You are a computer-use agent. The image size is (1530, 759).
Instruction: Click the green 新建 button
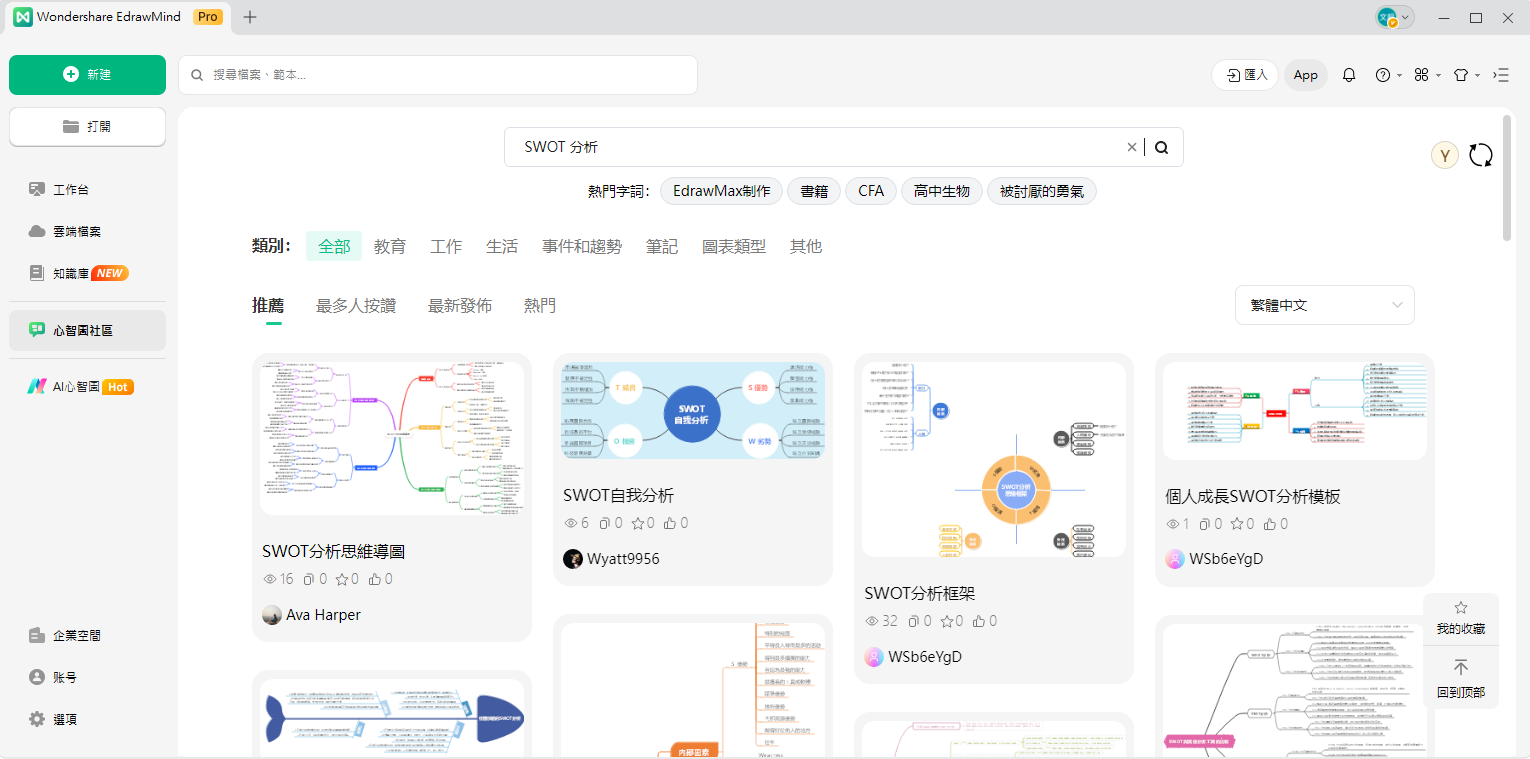click(87, 75)
